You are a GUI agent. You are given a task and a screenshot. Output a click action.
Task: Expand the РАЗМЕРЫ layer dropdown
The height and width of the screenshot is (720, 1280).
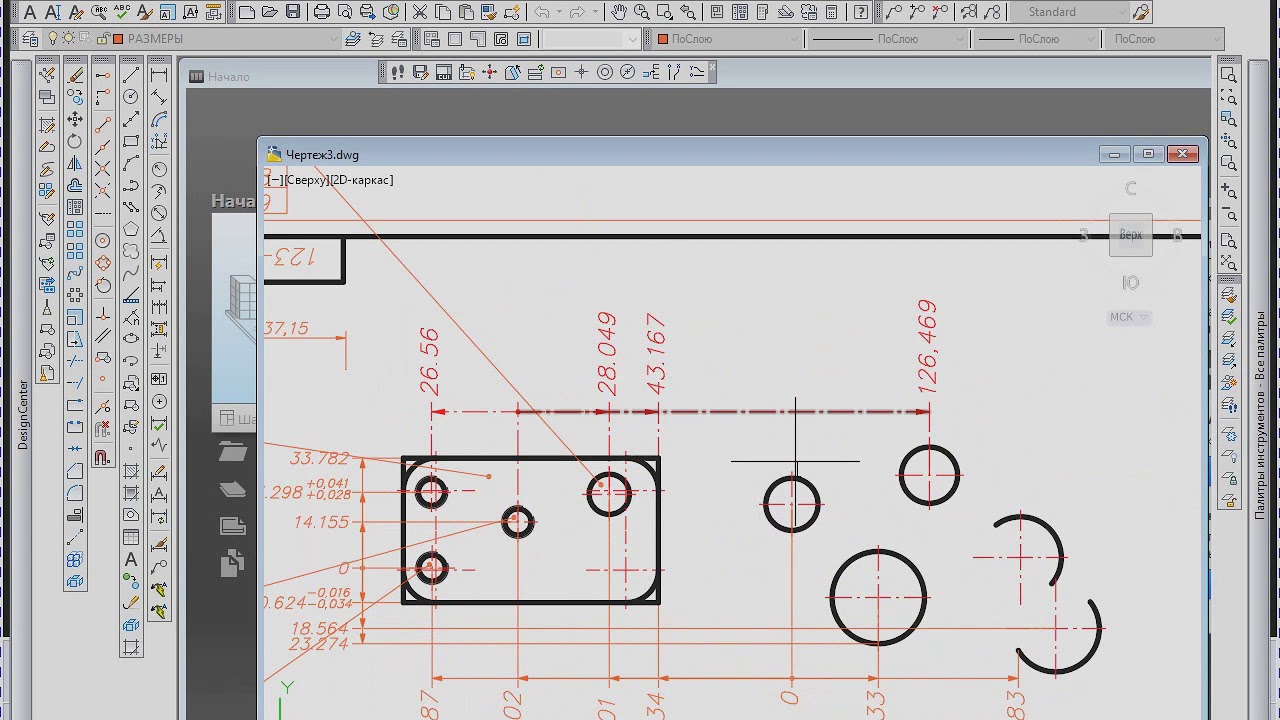(335, 39)
